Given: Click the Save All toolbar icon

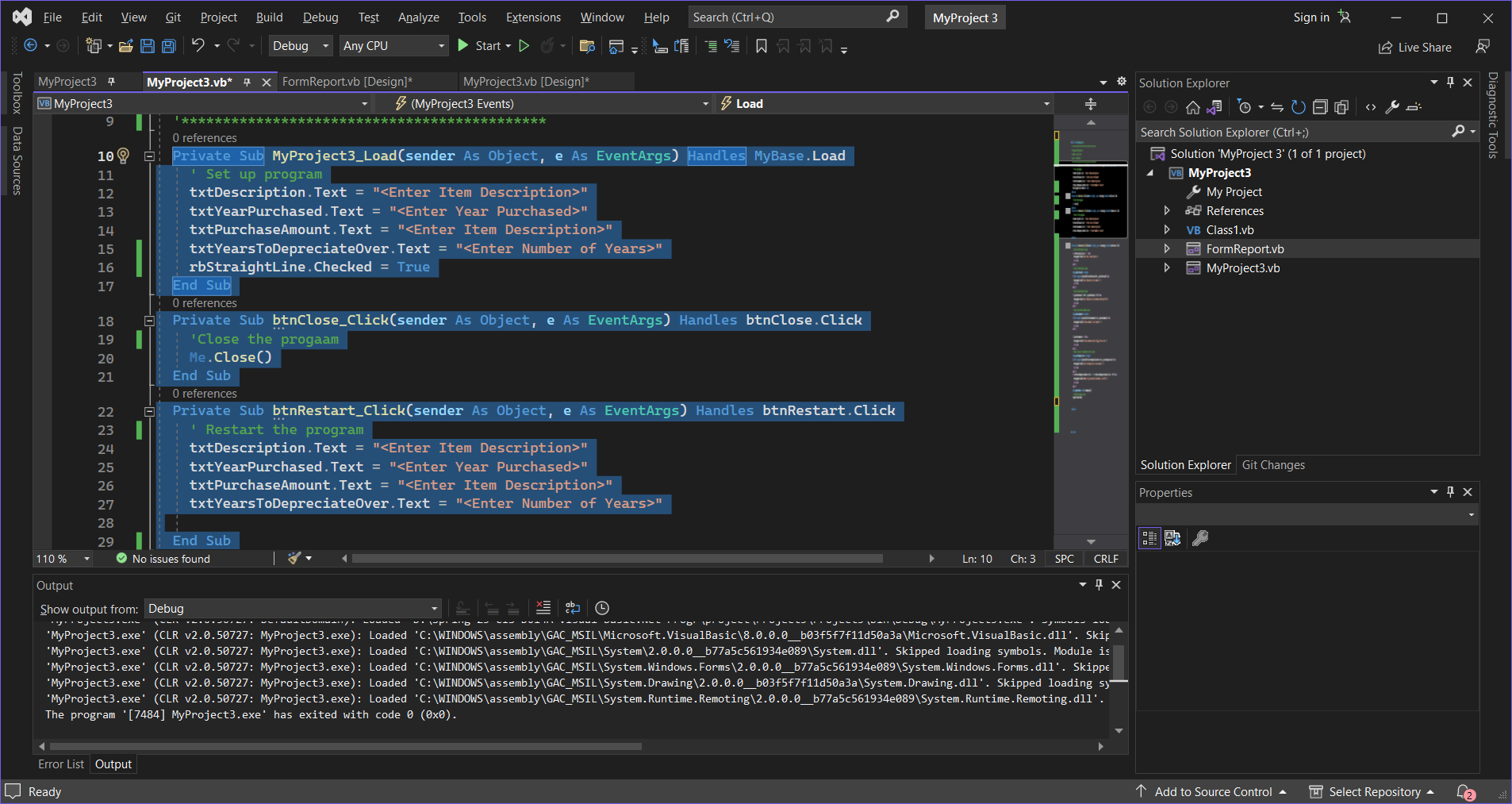Looking at the screenshot, I should tap(168, 46).
